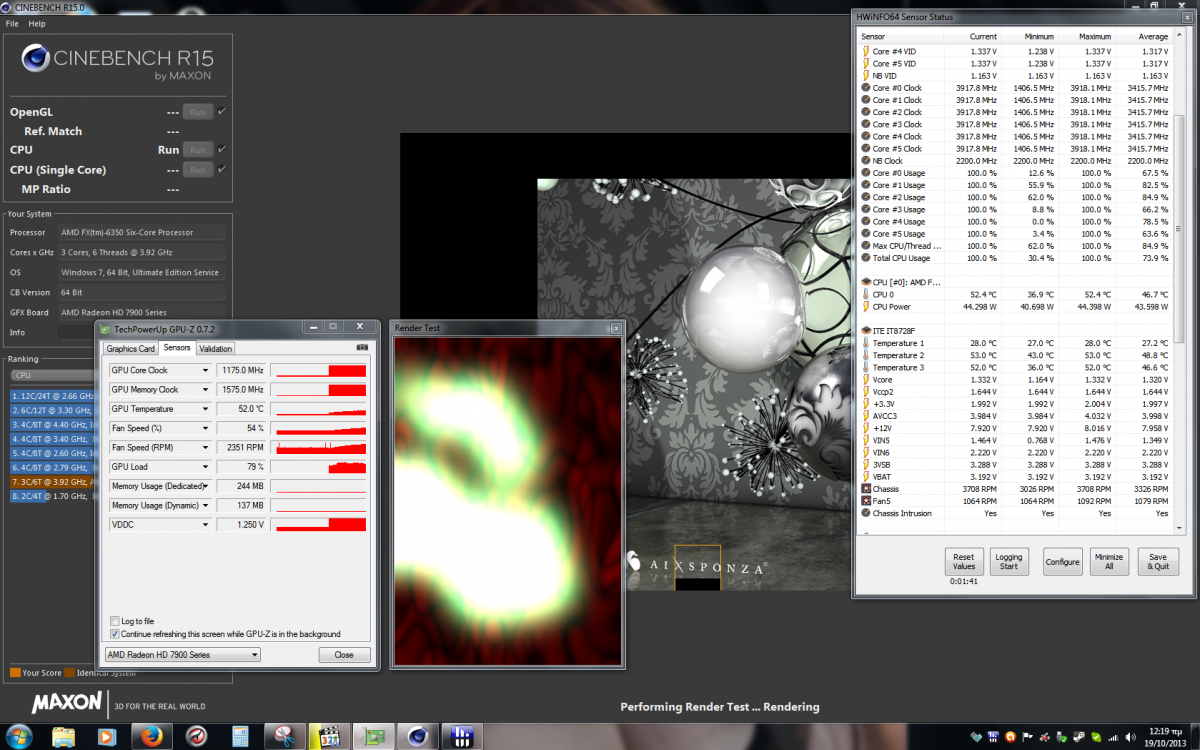Open Media Player Classic taskbar icon
This screenshot has height=750, width=1200.
(328, 736)
